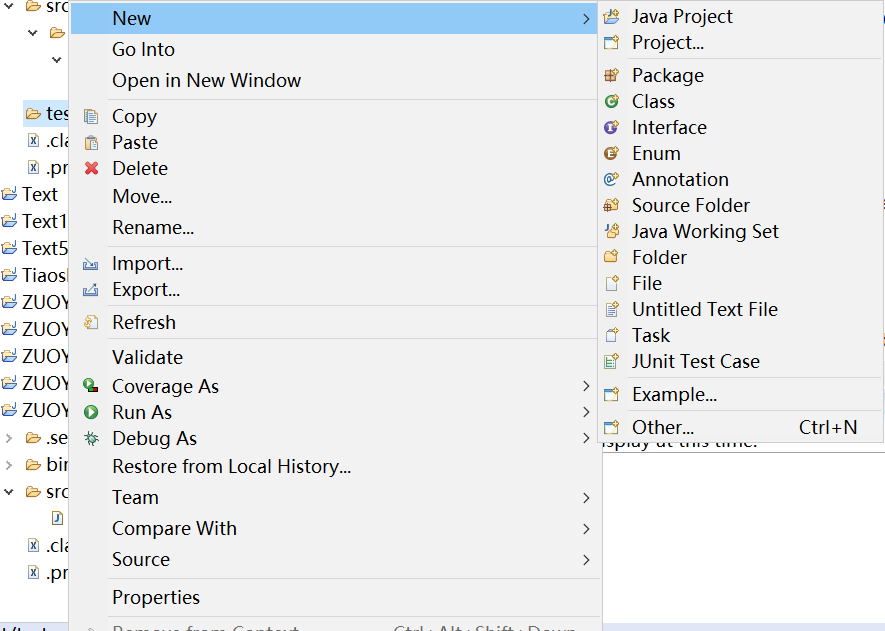Expand the Source submenu arrow

pos(586,560)
